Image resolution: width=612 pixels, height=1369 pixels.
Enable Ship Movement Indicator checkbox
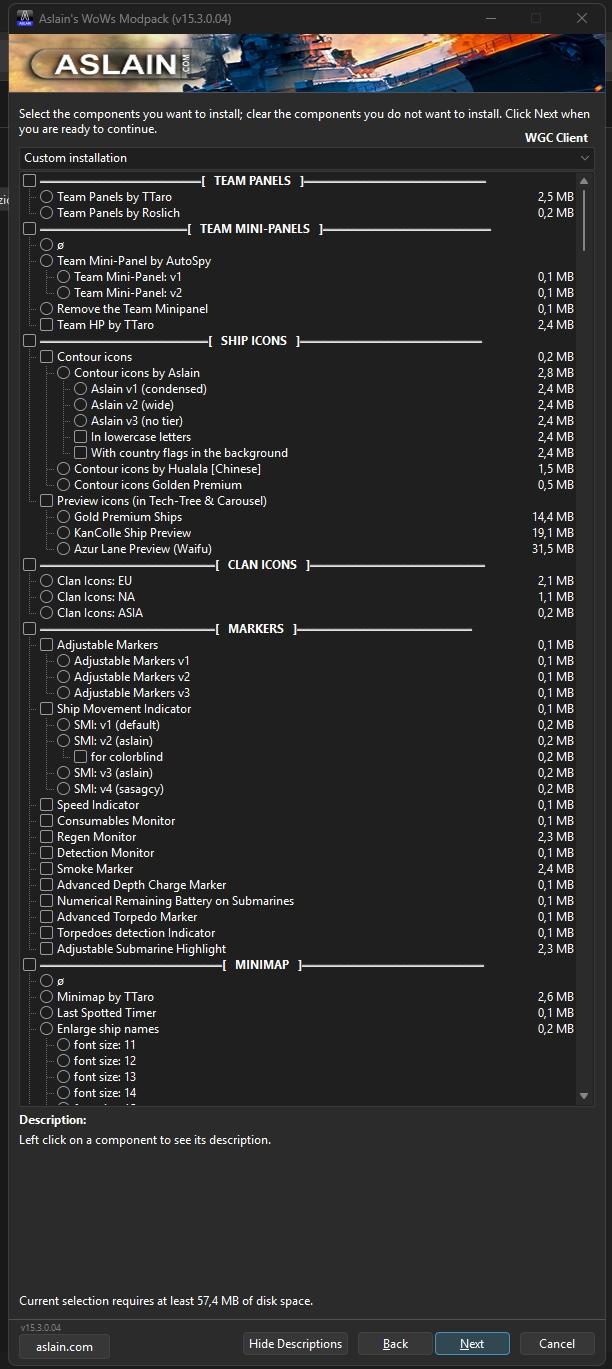click(46, 709)
